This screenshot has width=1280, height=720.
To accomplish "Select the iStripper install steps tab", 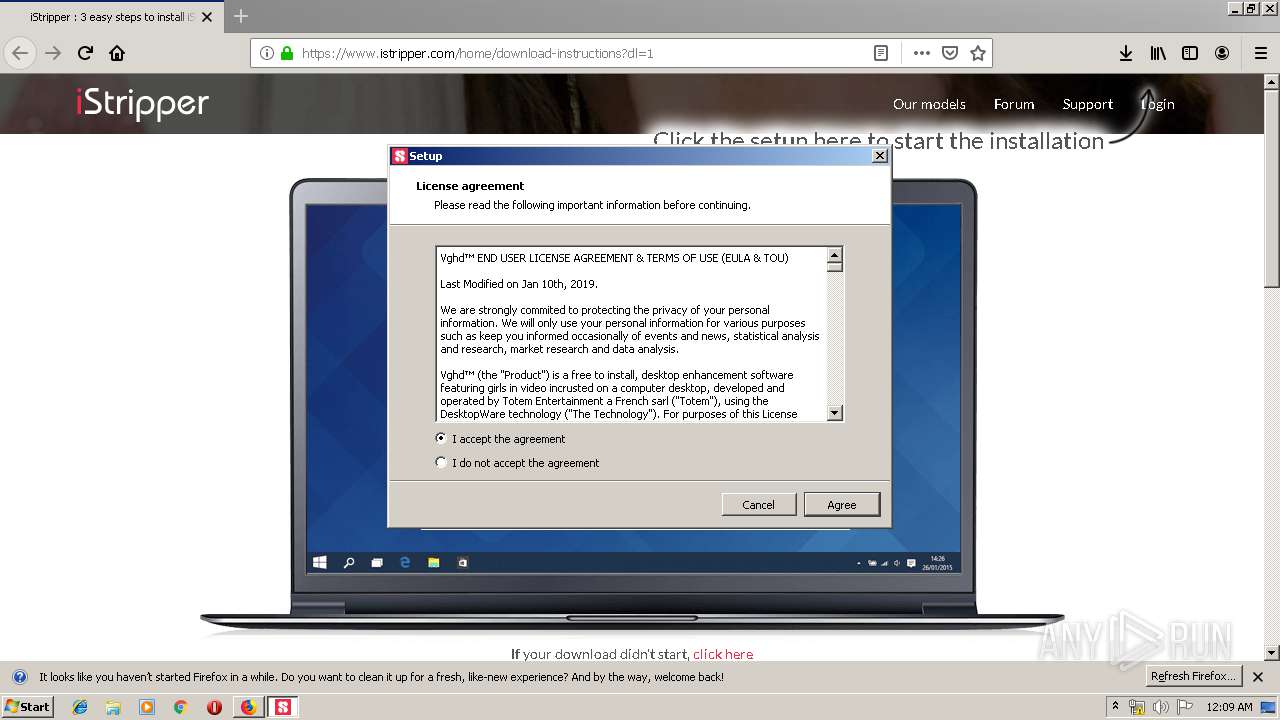I will [112, 17].
